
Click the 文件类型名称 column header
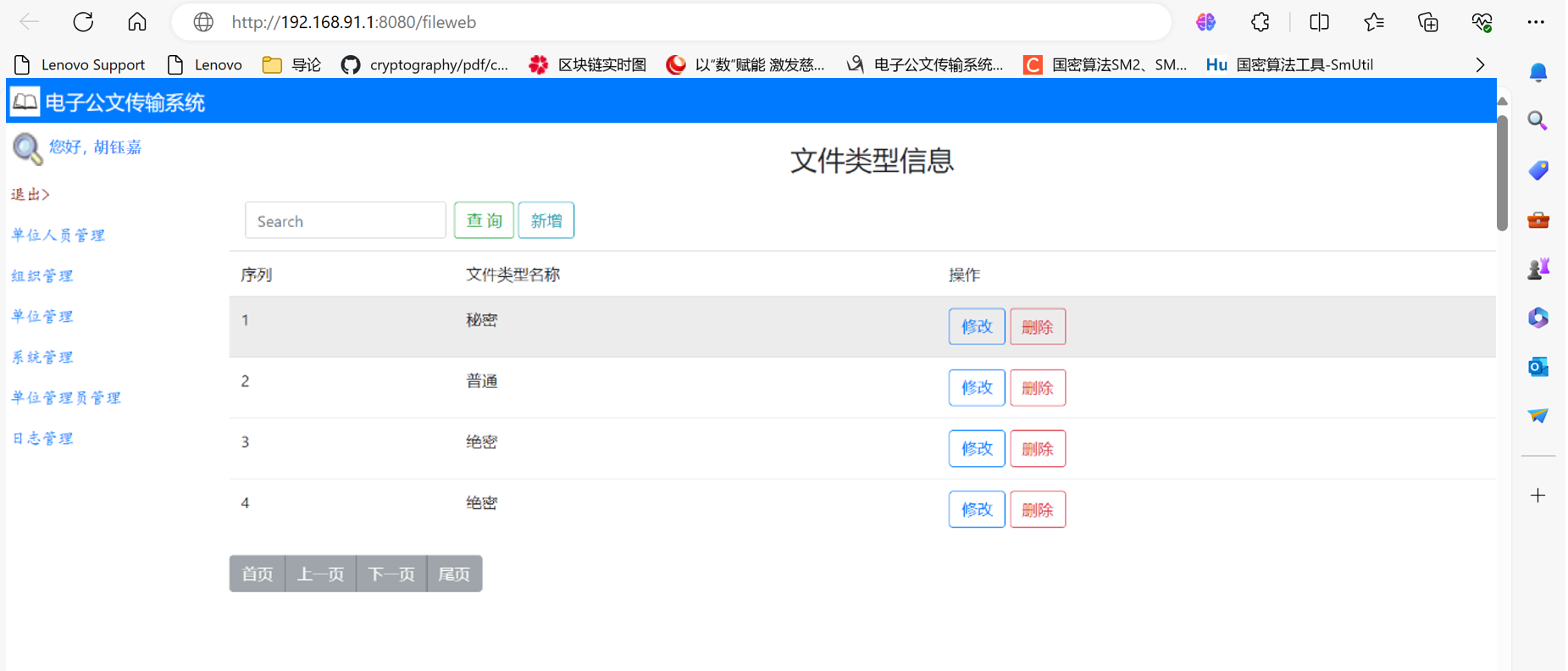point(513,274)
